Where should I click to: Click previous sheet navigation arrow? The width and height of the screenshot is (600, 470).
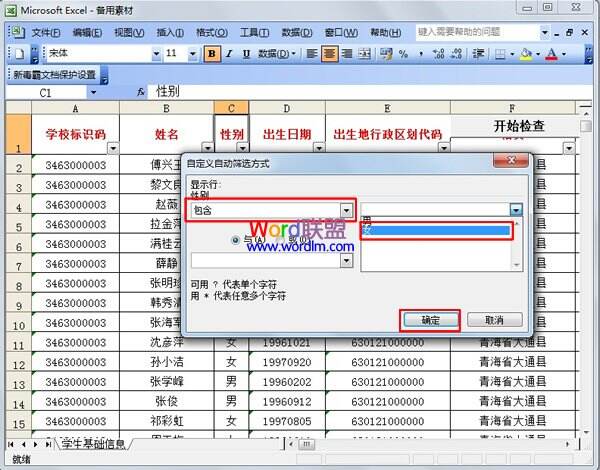tap(24, 444)
